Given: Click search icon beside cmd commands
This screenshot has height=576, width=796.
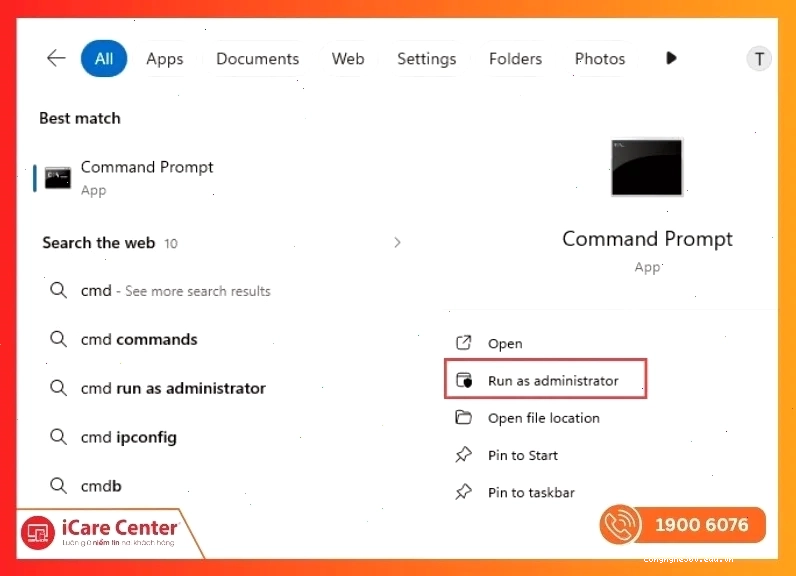Looking at the screenshot, I should [58, 339].
